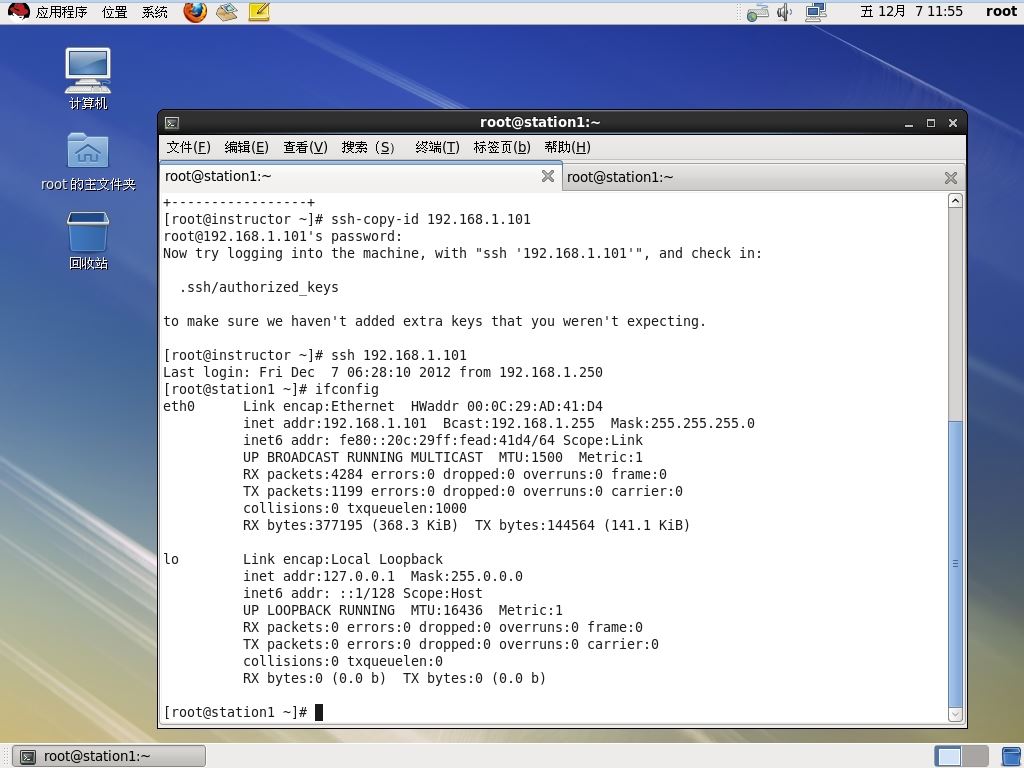1024x768 pixels.
Task: Open the Computer desktop icon
Action: (x=88, y=78)
